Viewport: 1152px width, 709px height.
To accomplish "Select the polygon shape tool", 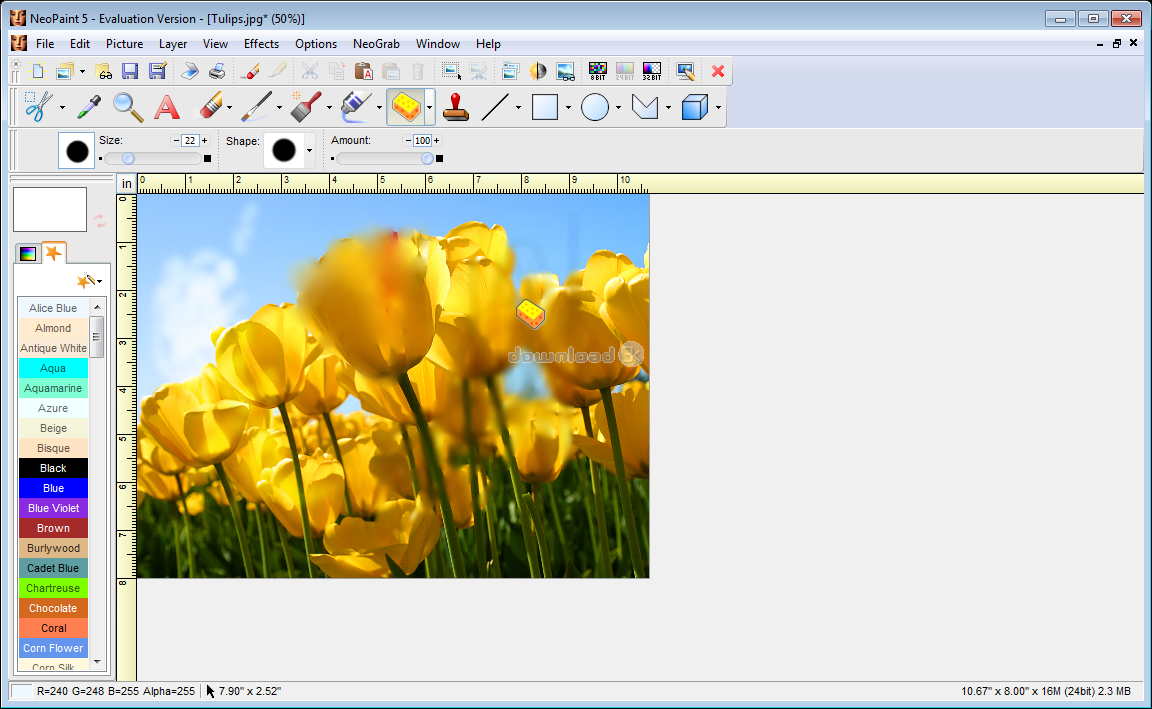I will tap(645, 107).
